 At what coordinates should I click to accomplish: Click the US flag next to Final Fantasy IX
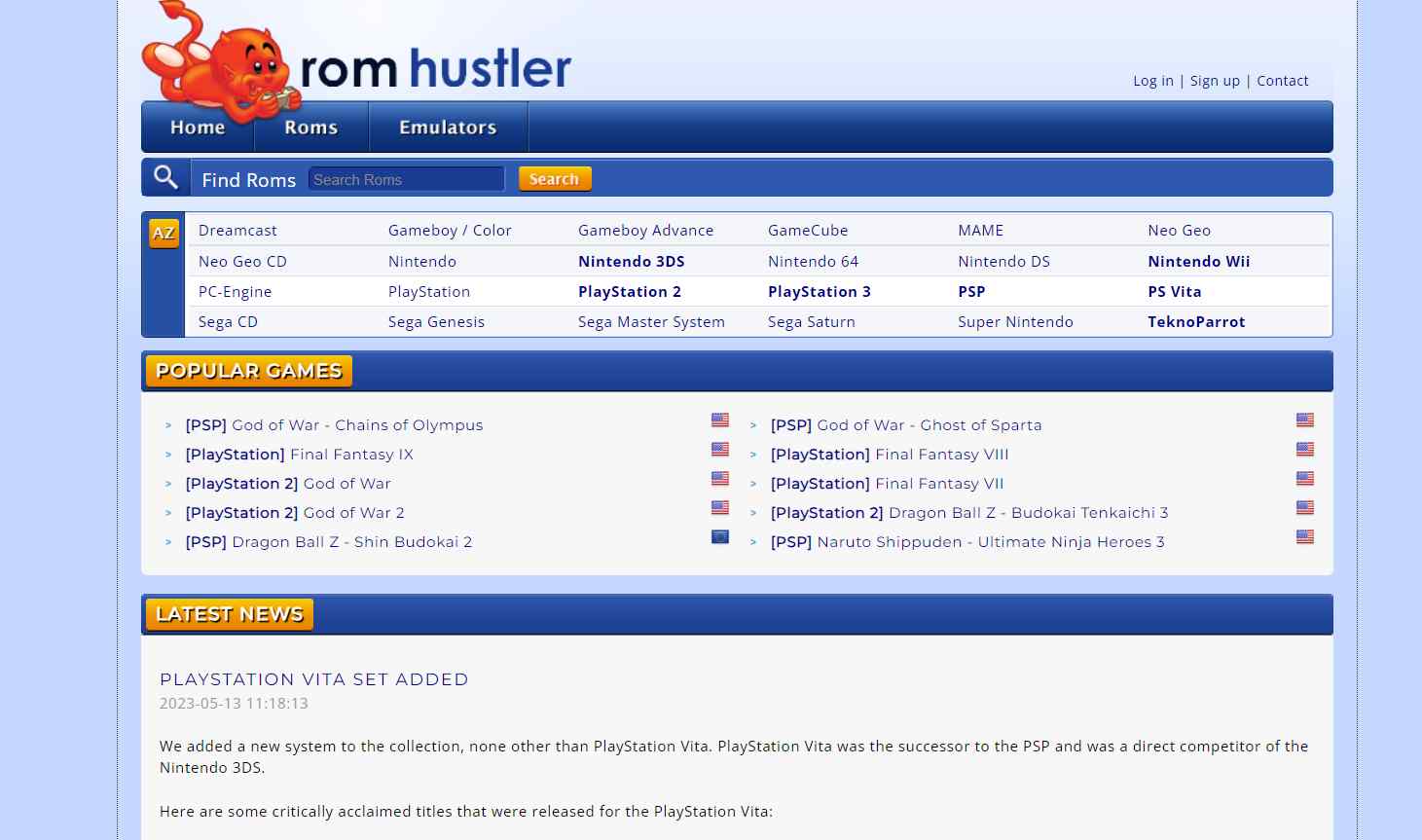pyautogui.click(x=719, y=449)
